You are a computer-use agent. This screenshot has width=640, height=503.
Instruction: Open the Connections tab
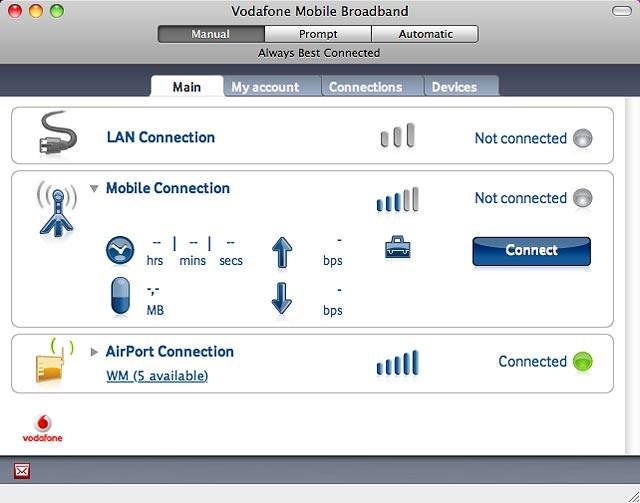(x=373, y=87)
